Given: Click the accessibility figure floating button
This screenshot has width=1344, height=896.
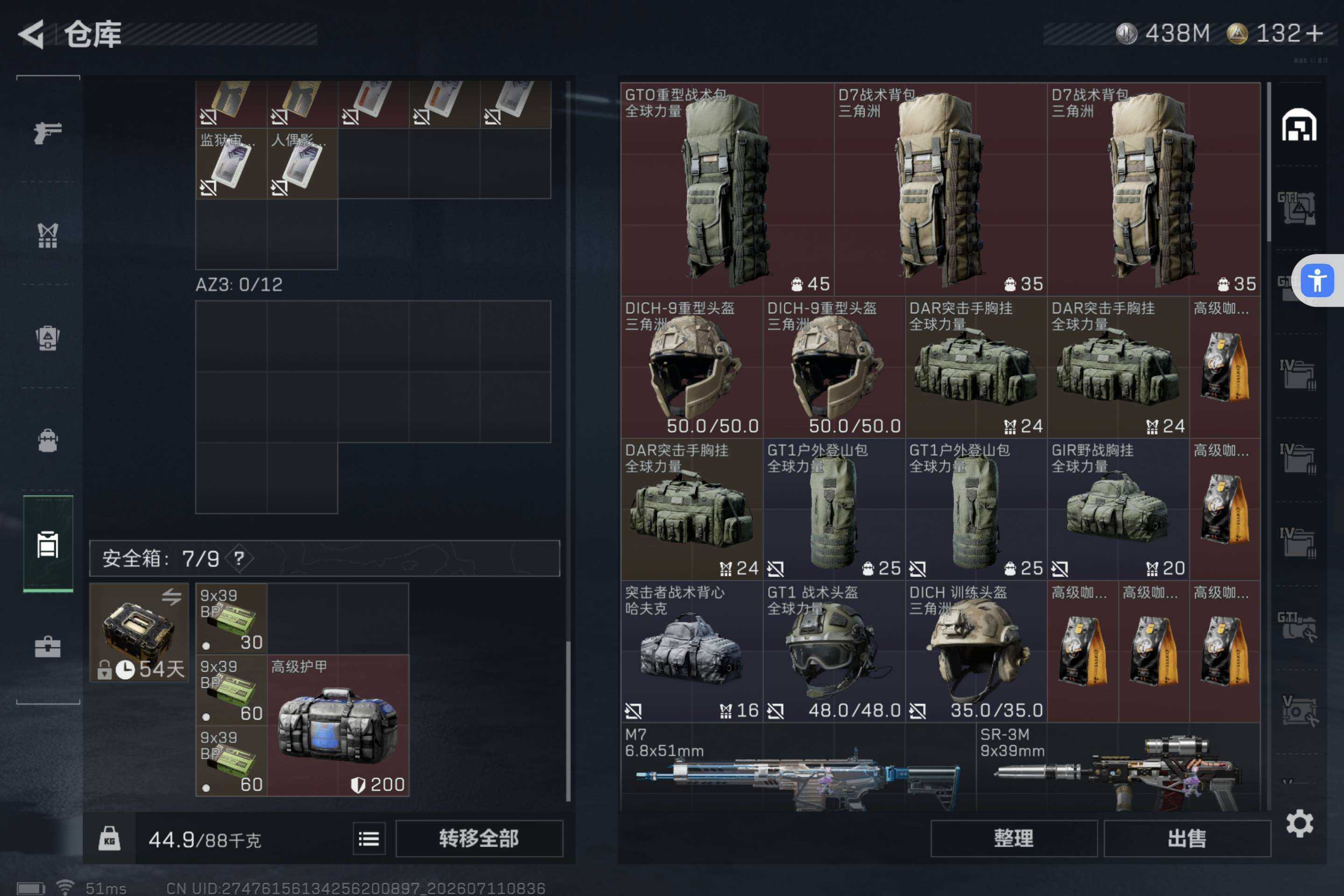Looking at the screenshot, I should click(1317, 280).
